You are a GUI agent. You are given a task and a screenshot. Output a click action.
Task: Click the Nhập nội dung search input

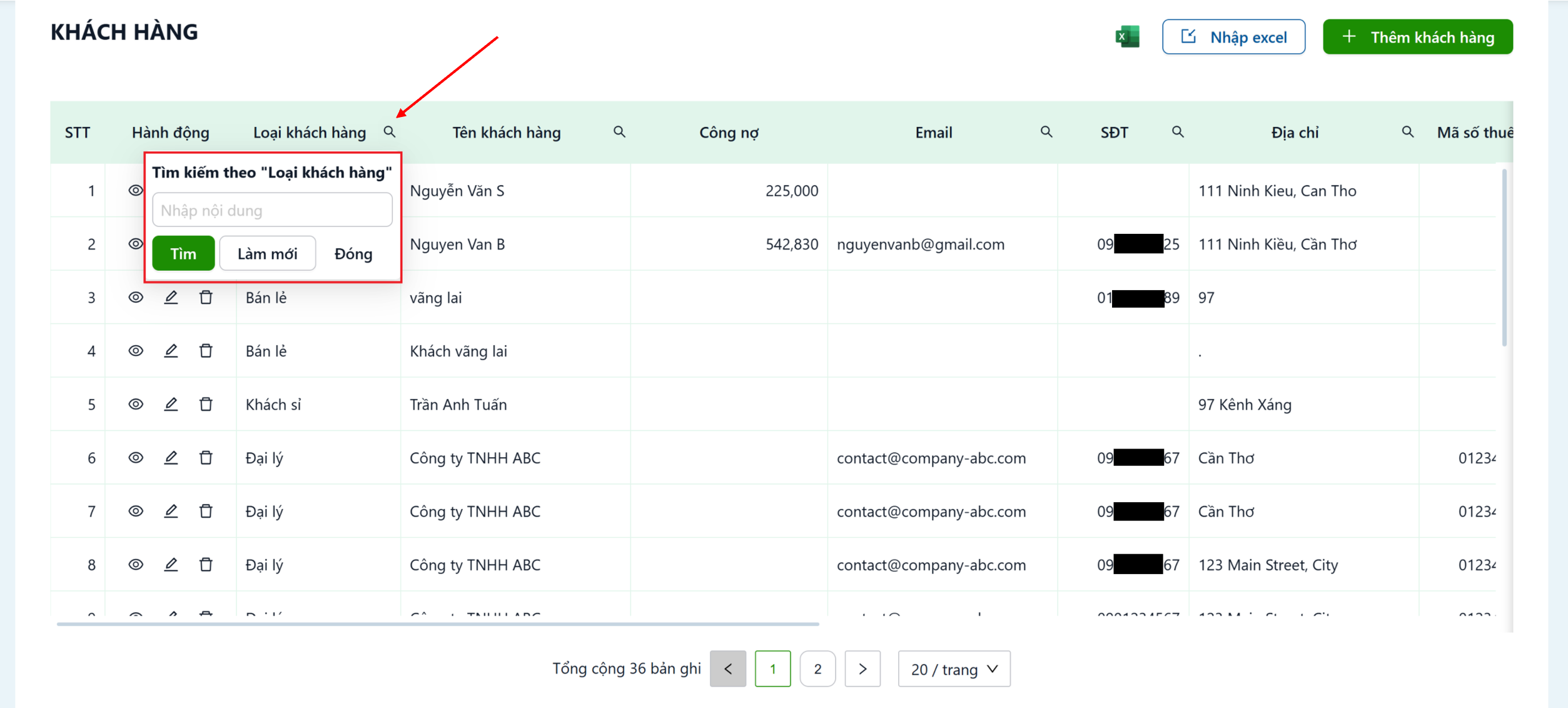pos(273,210)
